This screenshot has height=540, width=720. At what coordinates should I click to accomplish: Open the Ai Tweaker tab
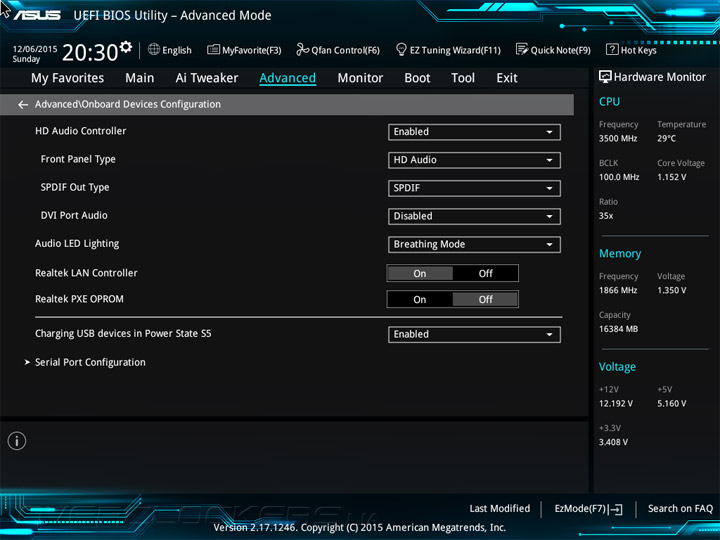coord(207,78)
